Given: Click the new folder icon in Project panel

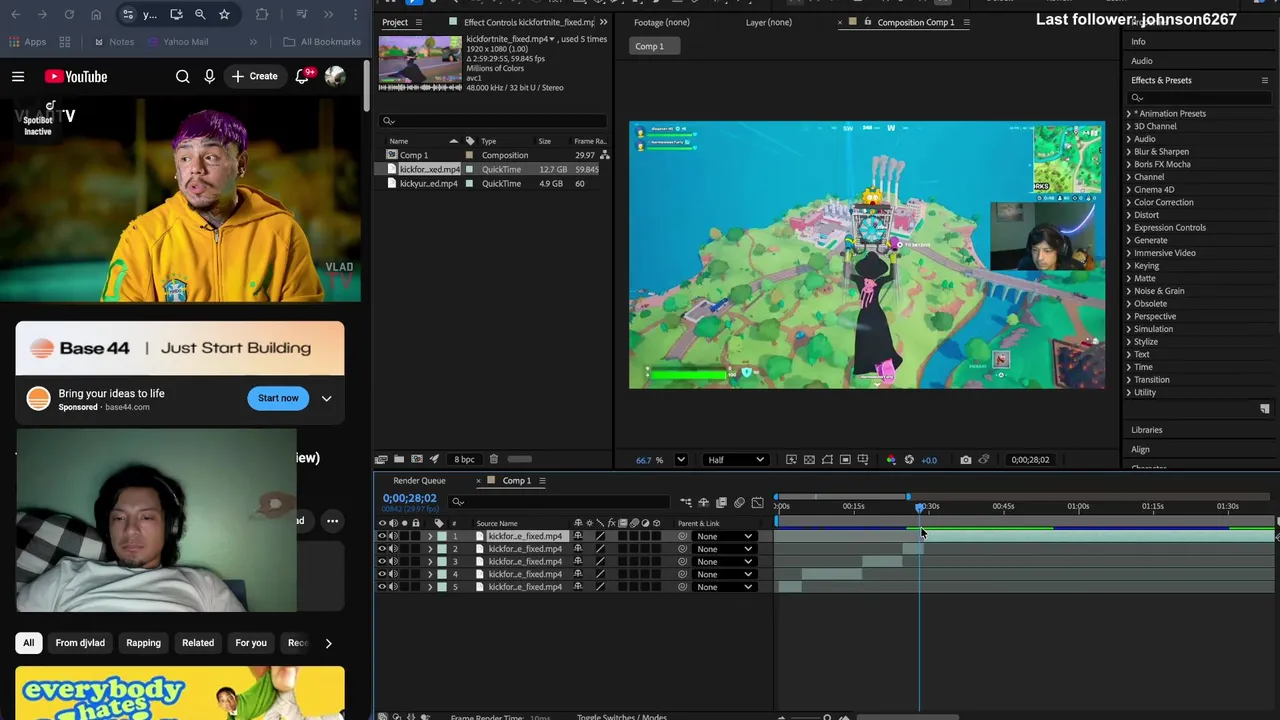Looking at the screenshot, I should tap(399, 459).
